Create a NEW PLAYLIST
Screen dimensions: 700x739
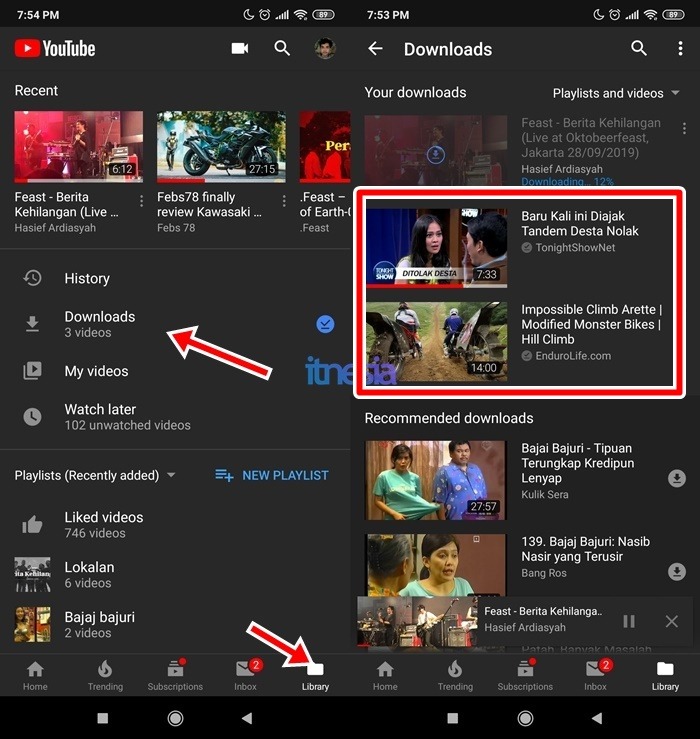[x=272, y=475]
